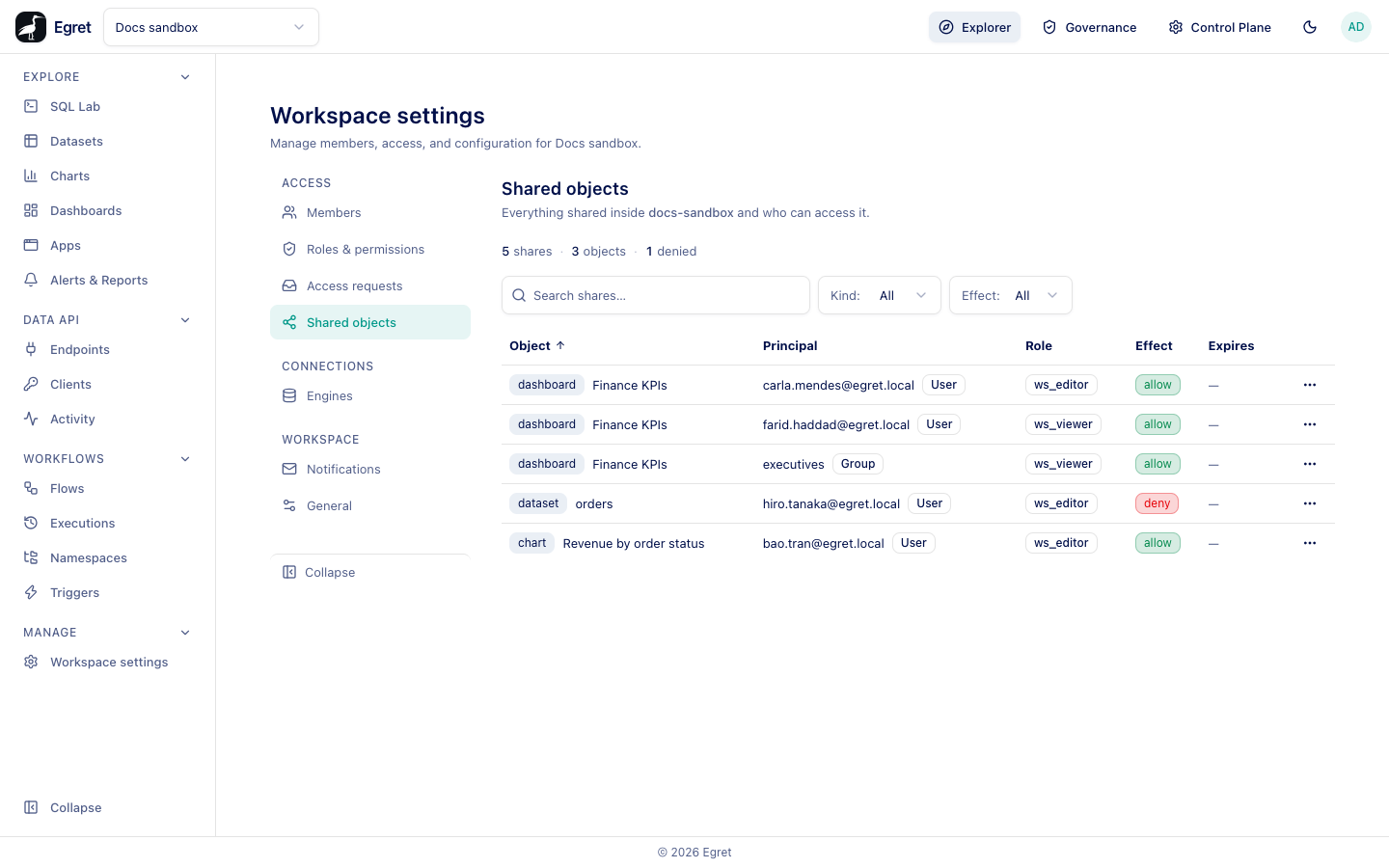Click the orders dataset name

coord(594,503)
